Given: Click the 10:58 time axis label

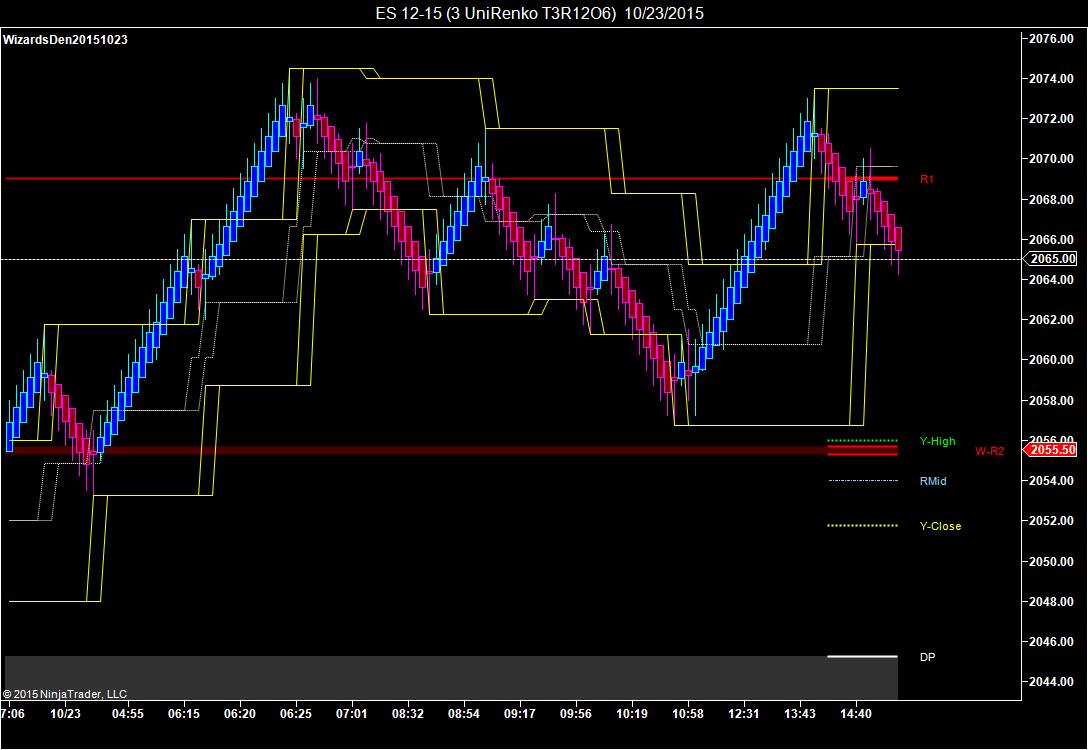Looking at the screenshot, I should (688, 714).
